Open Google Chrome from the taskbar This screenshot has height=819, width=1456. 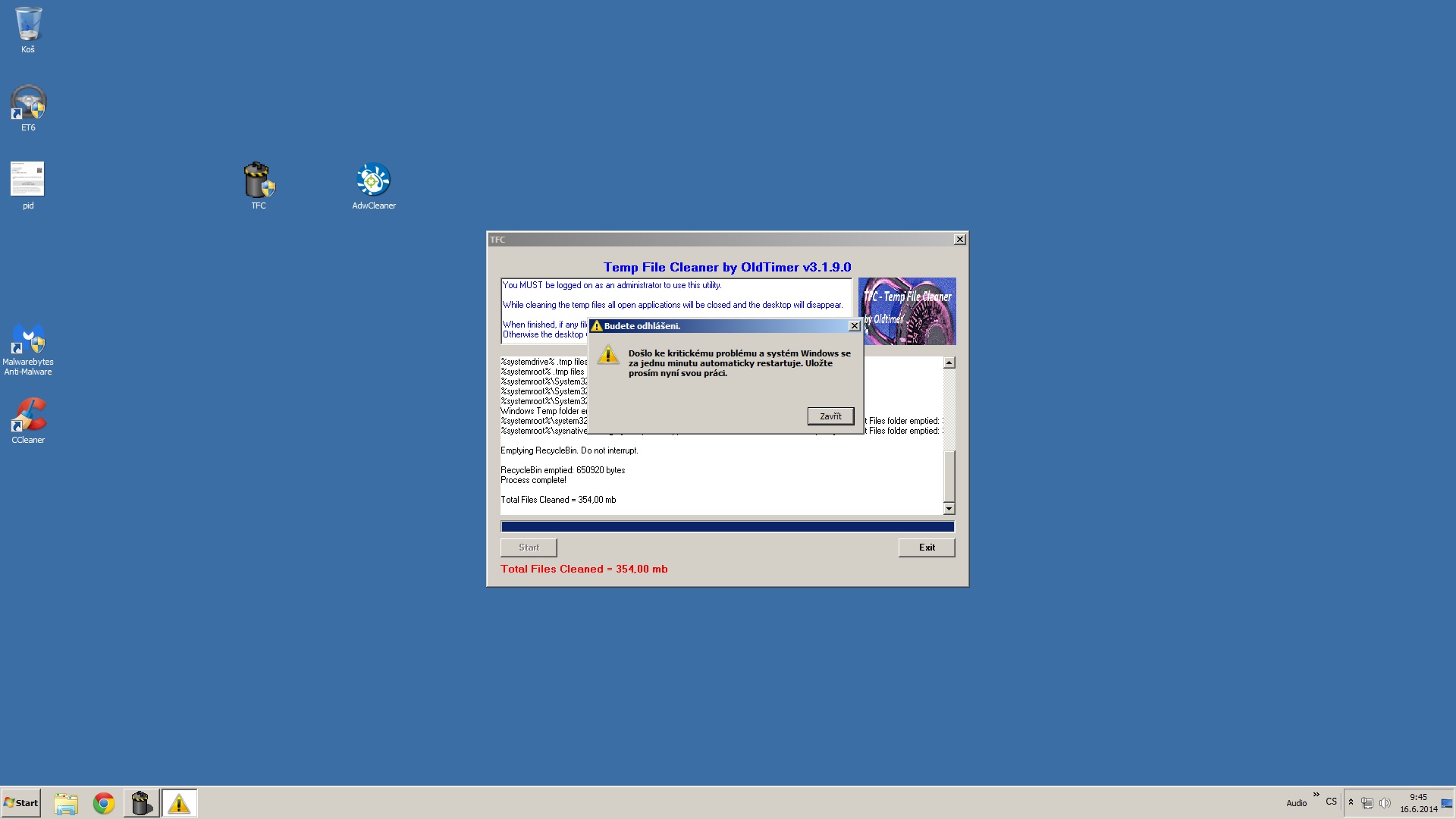pos(104,803)
